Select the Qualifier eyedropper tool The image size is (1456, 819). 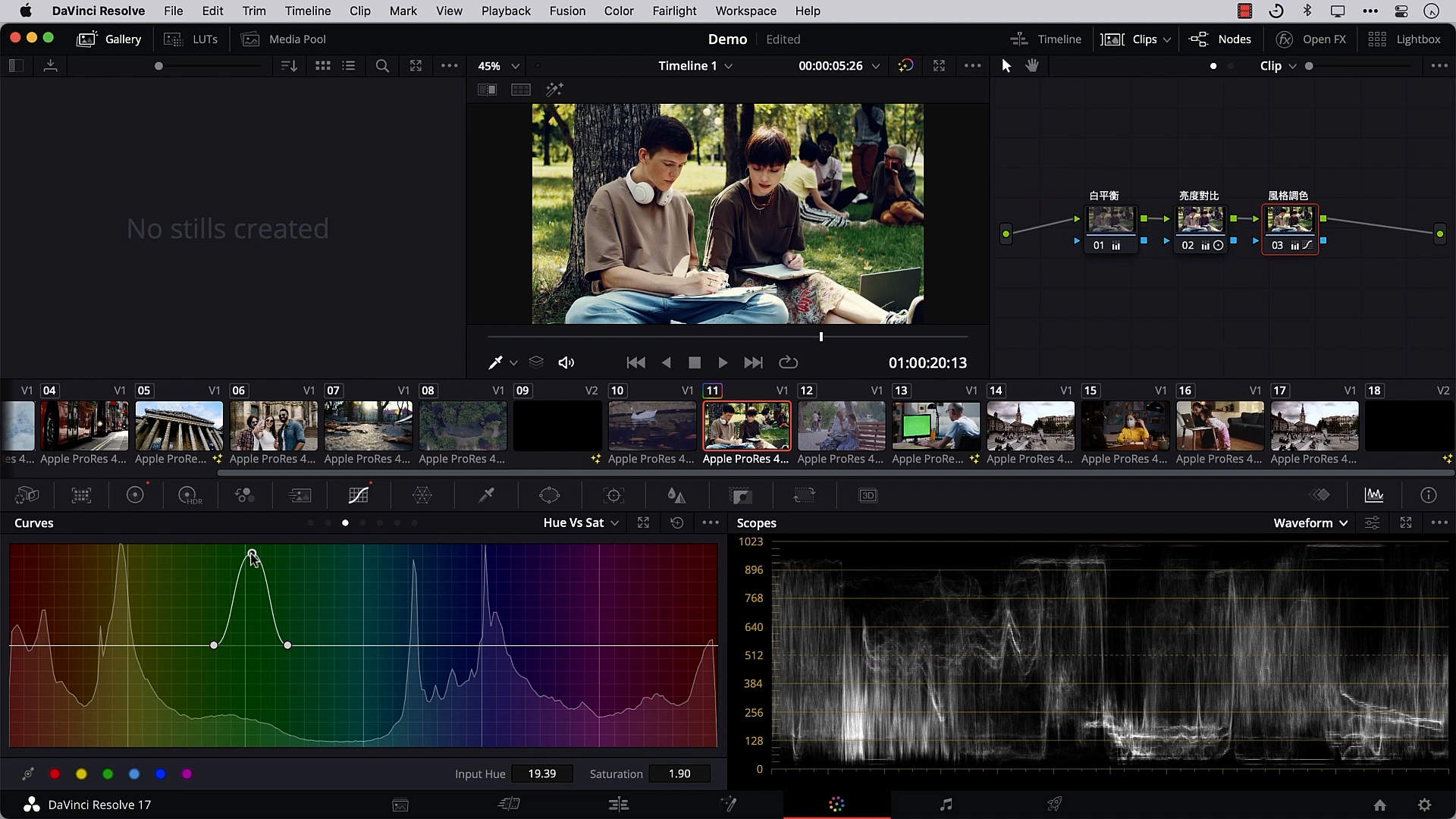(485, 495)
